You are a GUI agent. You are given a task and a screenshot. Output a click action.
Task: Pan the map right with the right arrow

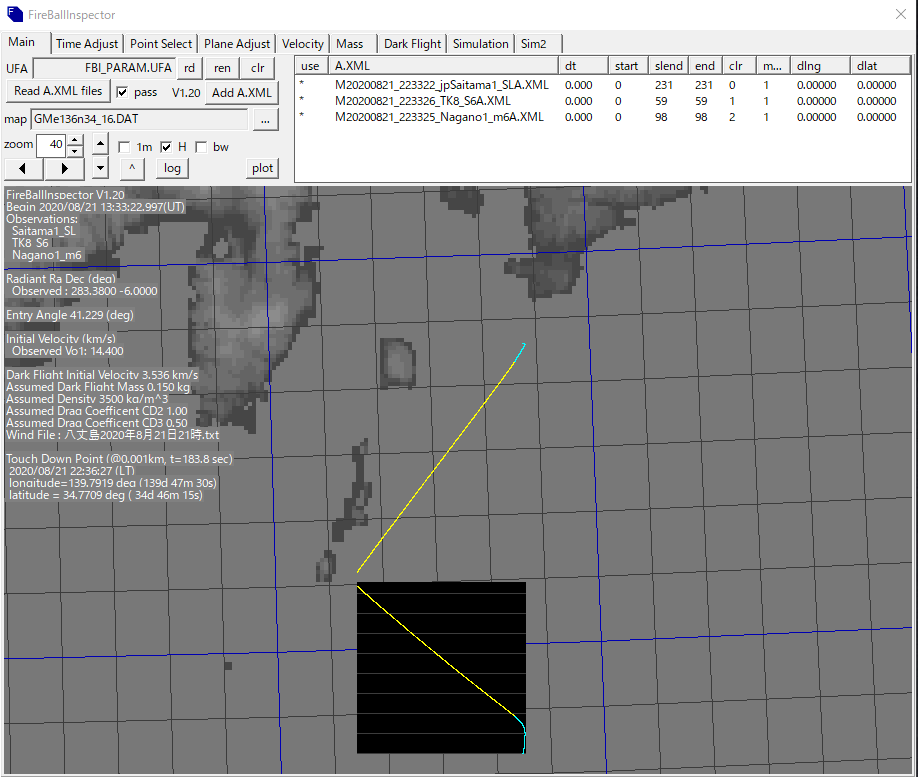[x=65, y=168]
